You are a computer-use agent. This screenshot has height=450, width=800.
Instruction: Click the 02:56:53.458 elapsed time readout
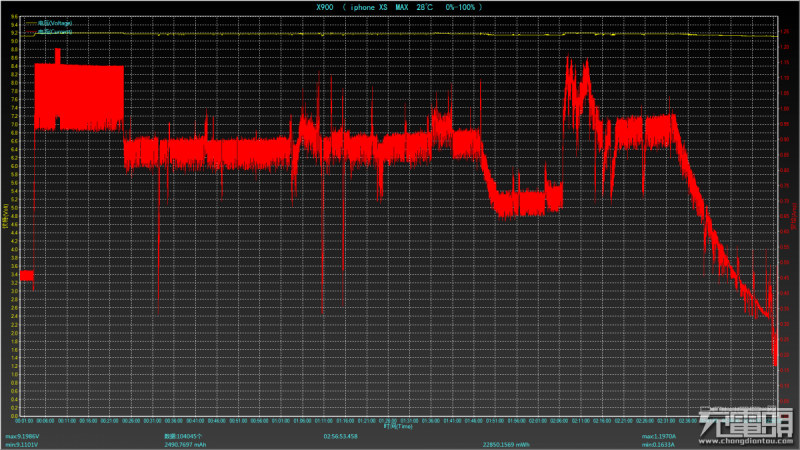point(341,436)
